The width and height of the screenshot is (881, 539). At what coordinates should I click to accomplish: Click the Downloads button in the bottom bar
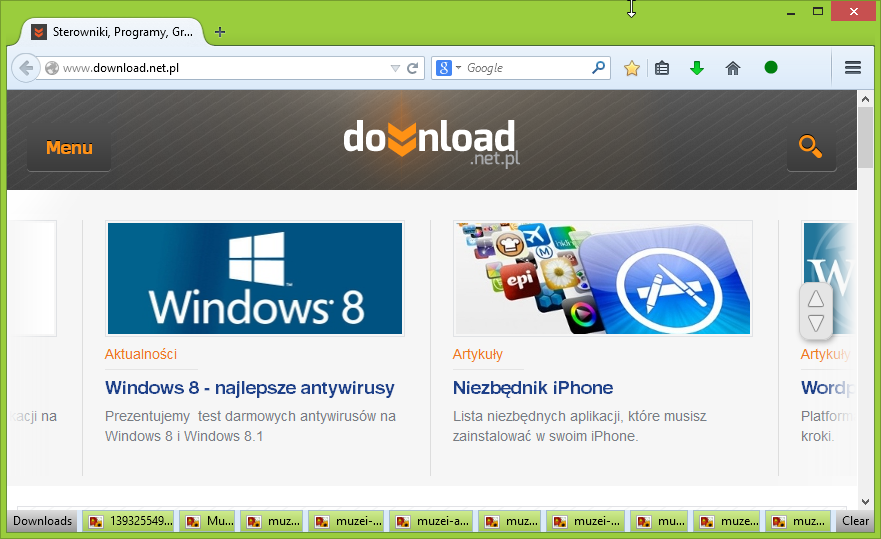pyautogui.click(x=43, y=521)
